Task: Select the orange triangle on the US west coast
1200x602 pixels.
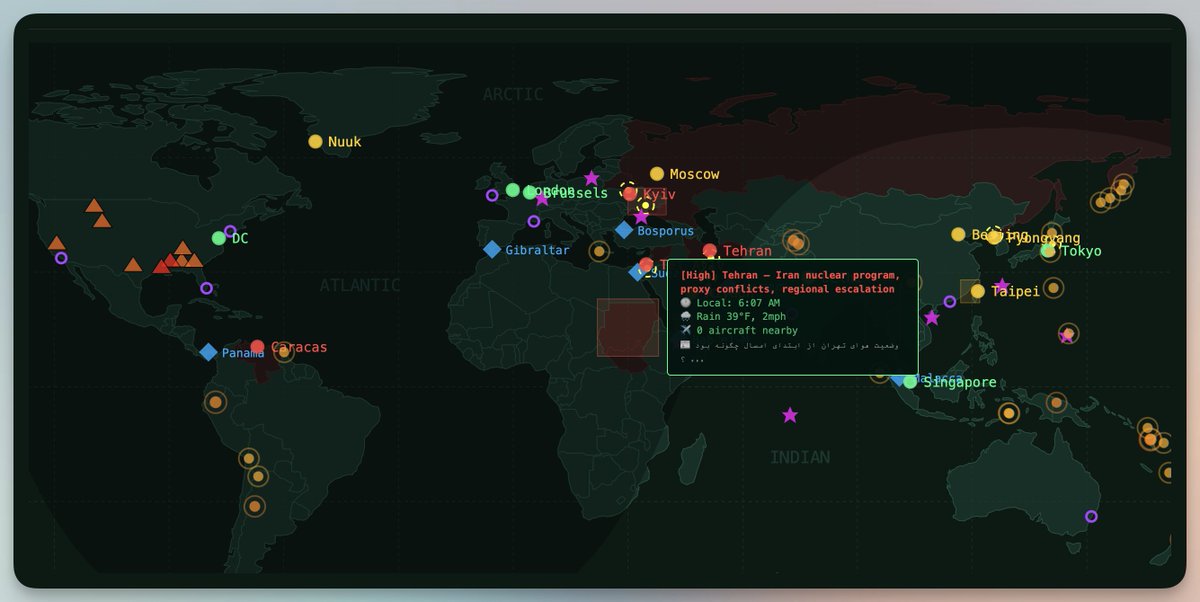Action: pos(57,243)
